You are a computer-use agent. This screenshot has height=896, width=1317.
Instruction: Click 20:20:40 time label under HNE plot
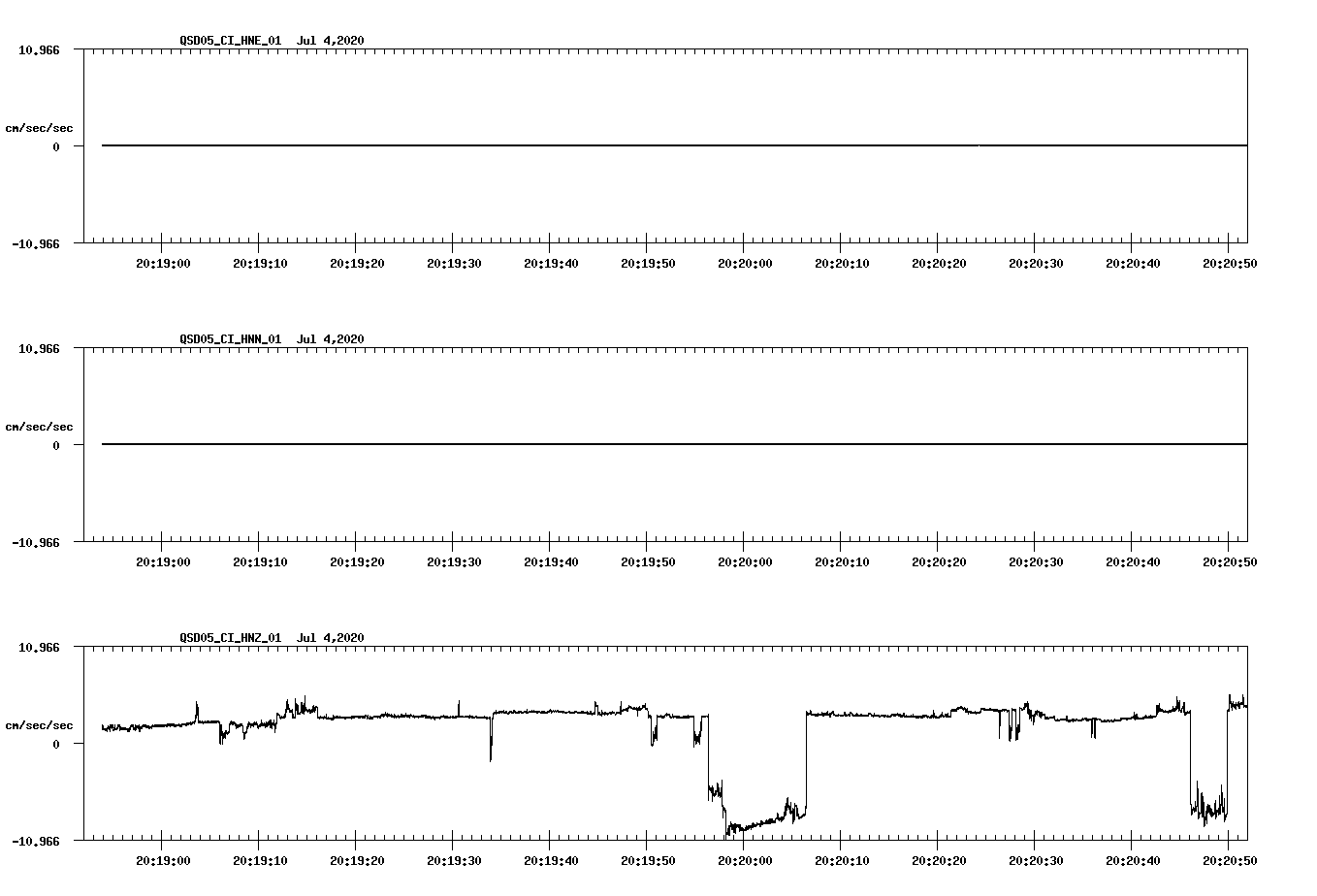coord(1132,263)
